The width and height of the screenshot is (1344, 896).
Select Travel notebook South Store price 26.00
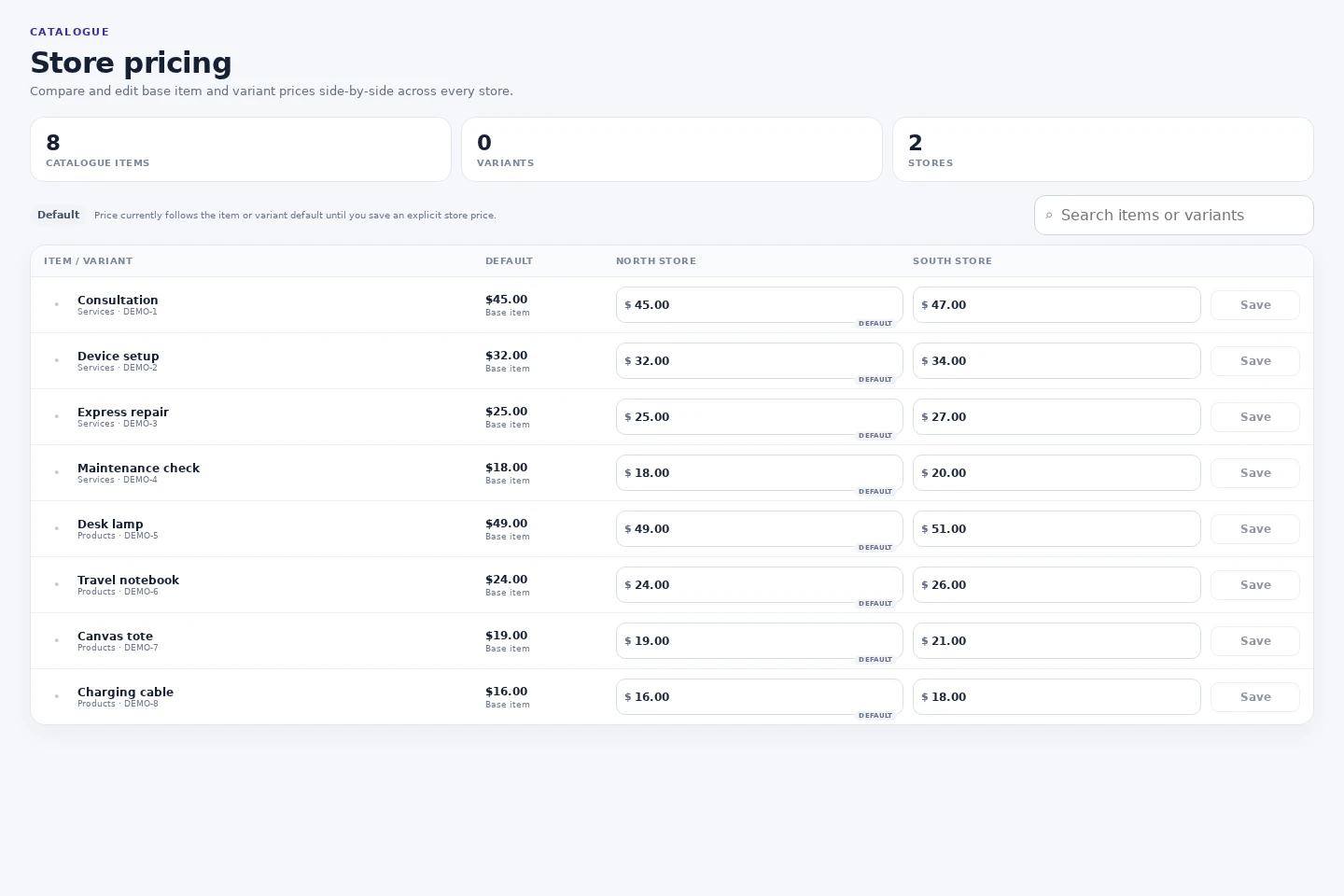[x=1057, y=585]
